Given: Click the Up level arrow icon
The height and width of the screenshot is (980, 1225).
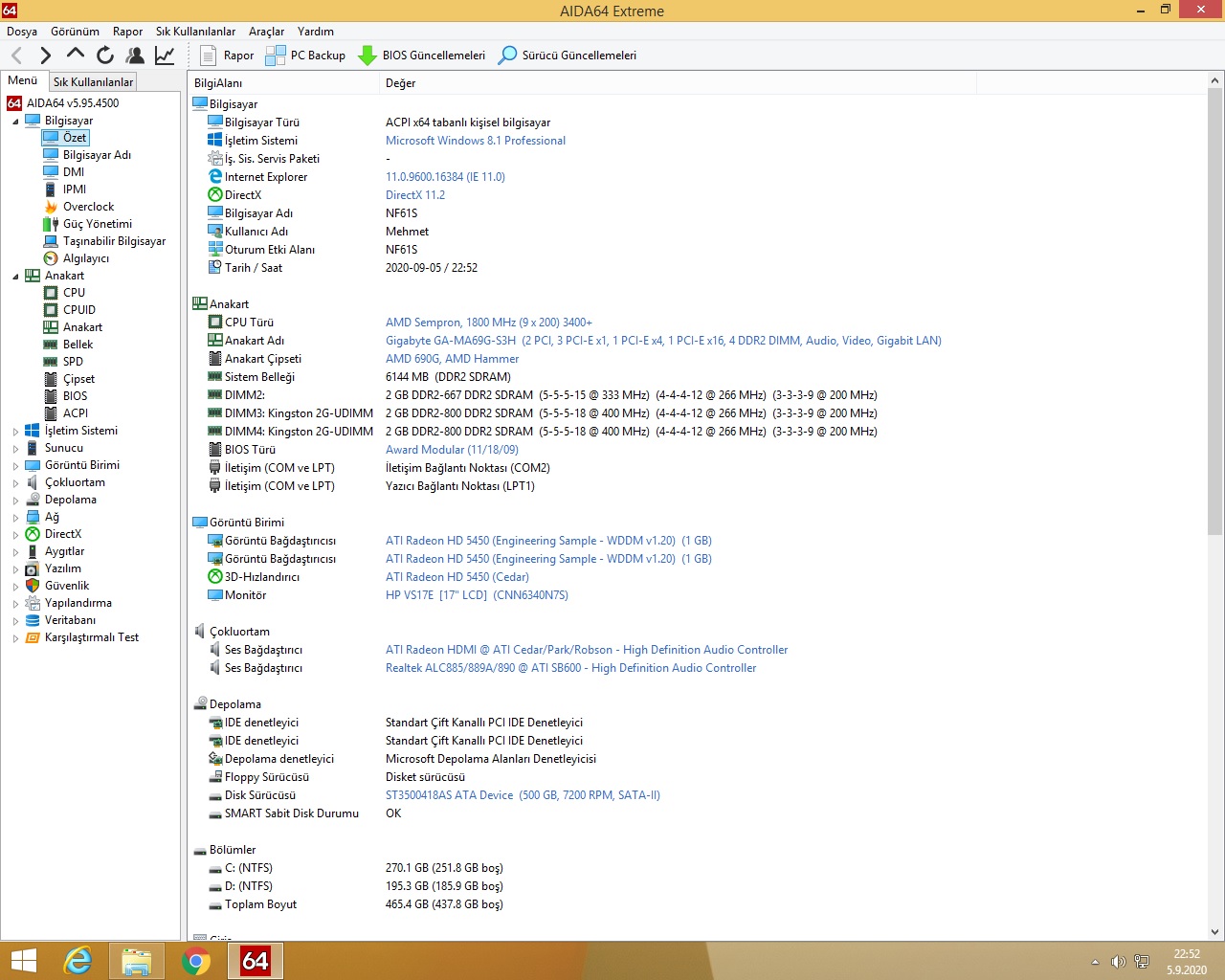Looking at the screenshot, I should click(76, 55).
